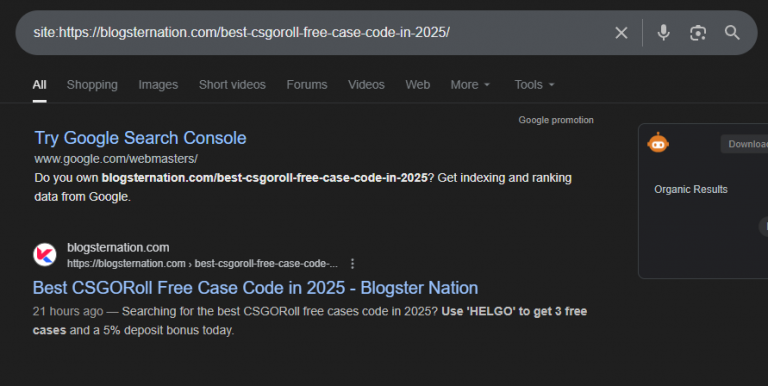The height and width of the screenshot is (386, 768).
Task: Open the Forums tab
Action: pyautogui.click(x=307, y=85)
